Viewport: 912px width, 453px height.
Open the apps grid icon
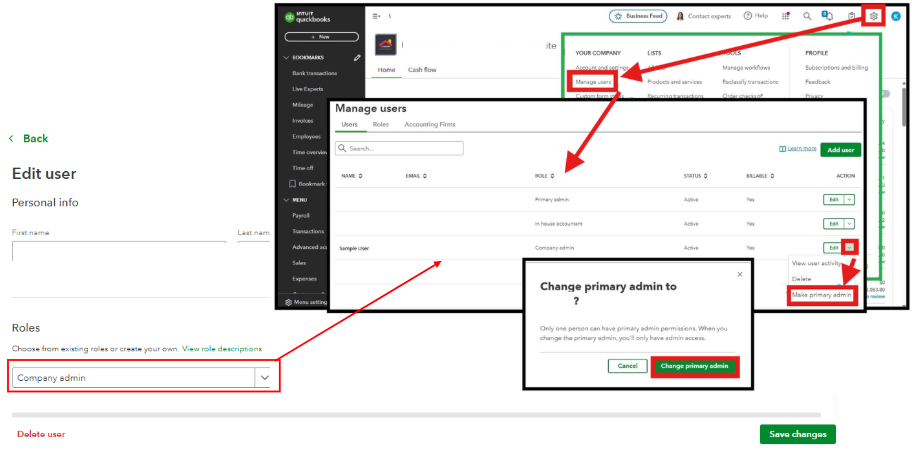pos(785,16)
